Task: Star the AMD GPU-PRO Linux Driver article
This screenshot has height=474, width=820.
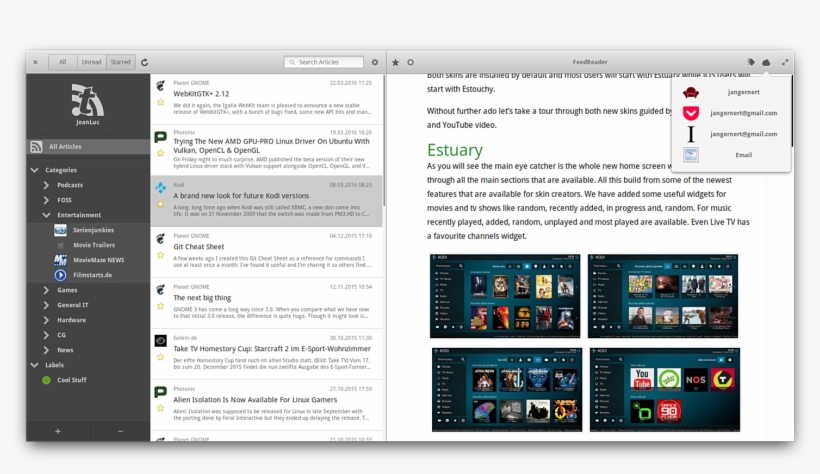Action: tap(161, 153)
